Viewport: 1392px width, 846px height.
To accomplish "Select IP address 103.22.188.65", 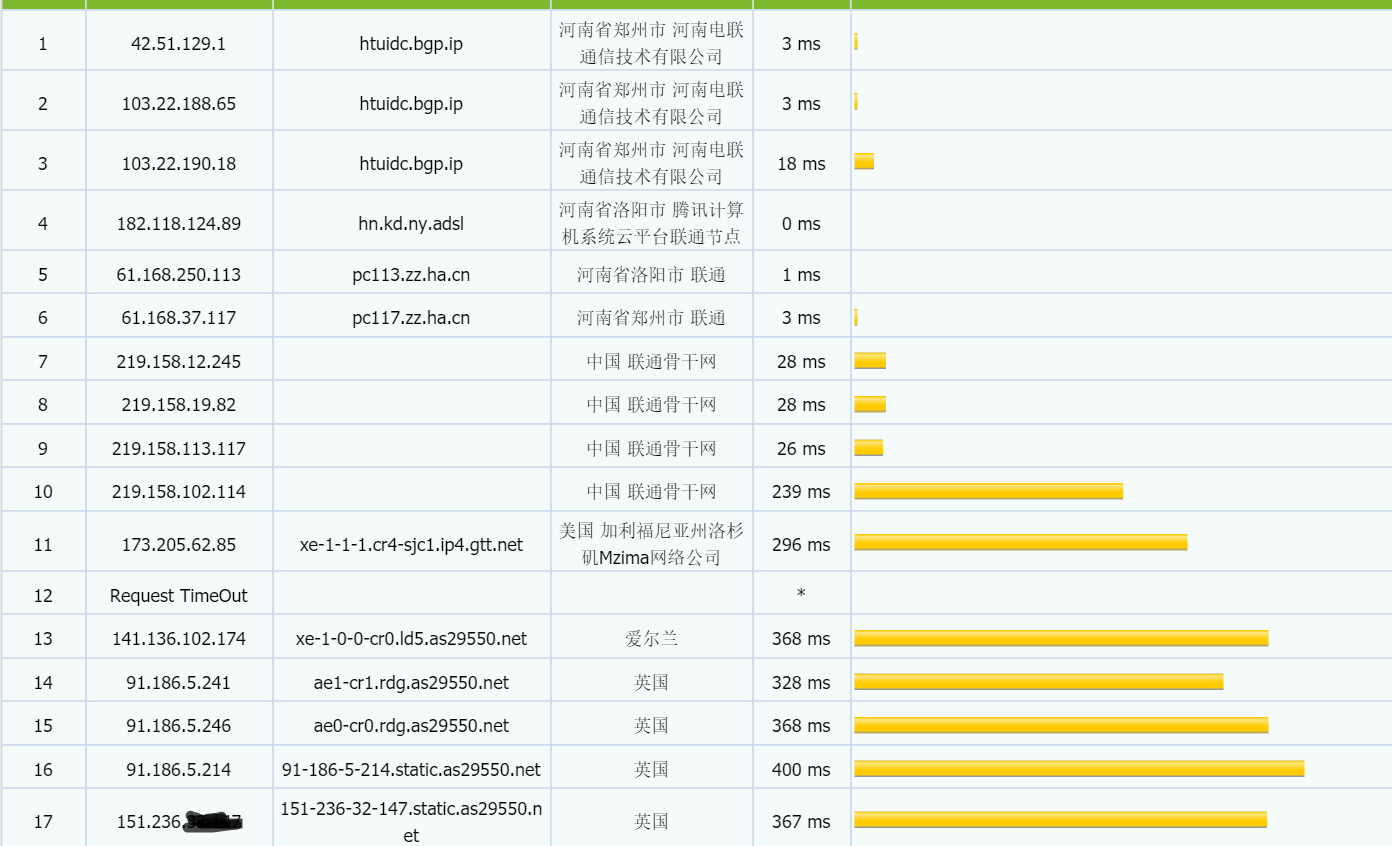I will click(178, 104).
